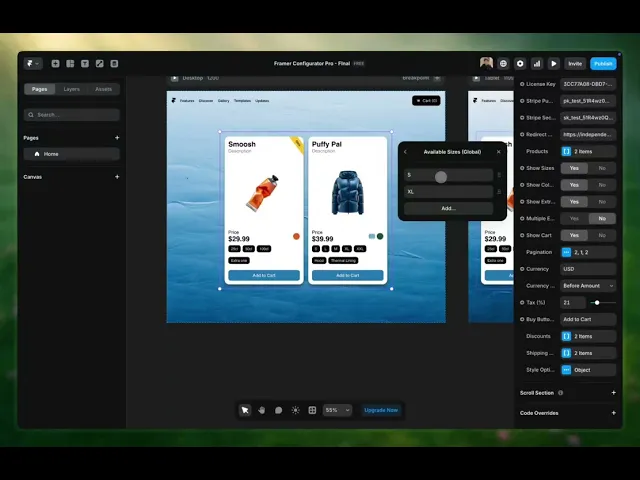Click Add... in the sizes popup
Viewport: 640px width, 480px height.
[x=448, y=209]
